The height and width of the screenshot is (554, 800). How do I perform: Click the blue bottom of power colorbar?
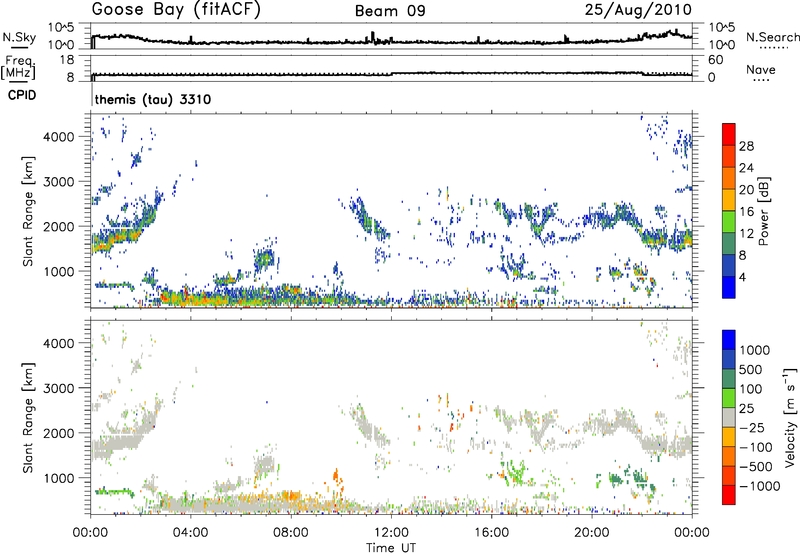tap(729, 288)
